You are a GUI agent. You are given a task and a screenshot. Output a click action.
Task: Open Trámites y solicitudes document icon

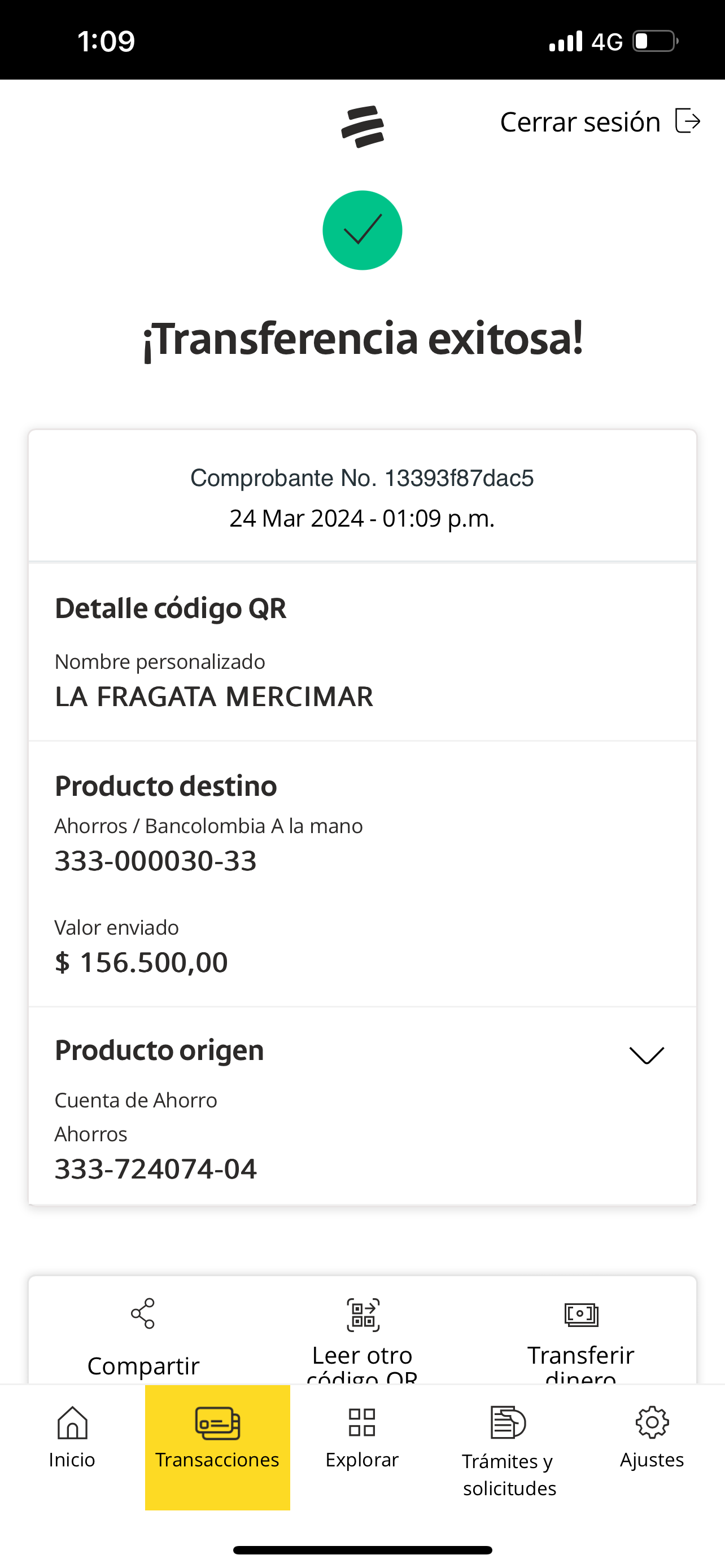click(508, 1422)
